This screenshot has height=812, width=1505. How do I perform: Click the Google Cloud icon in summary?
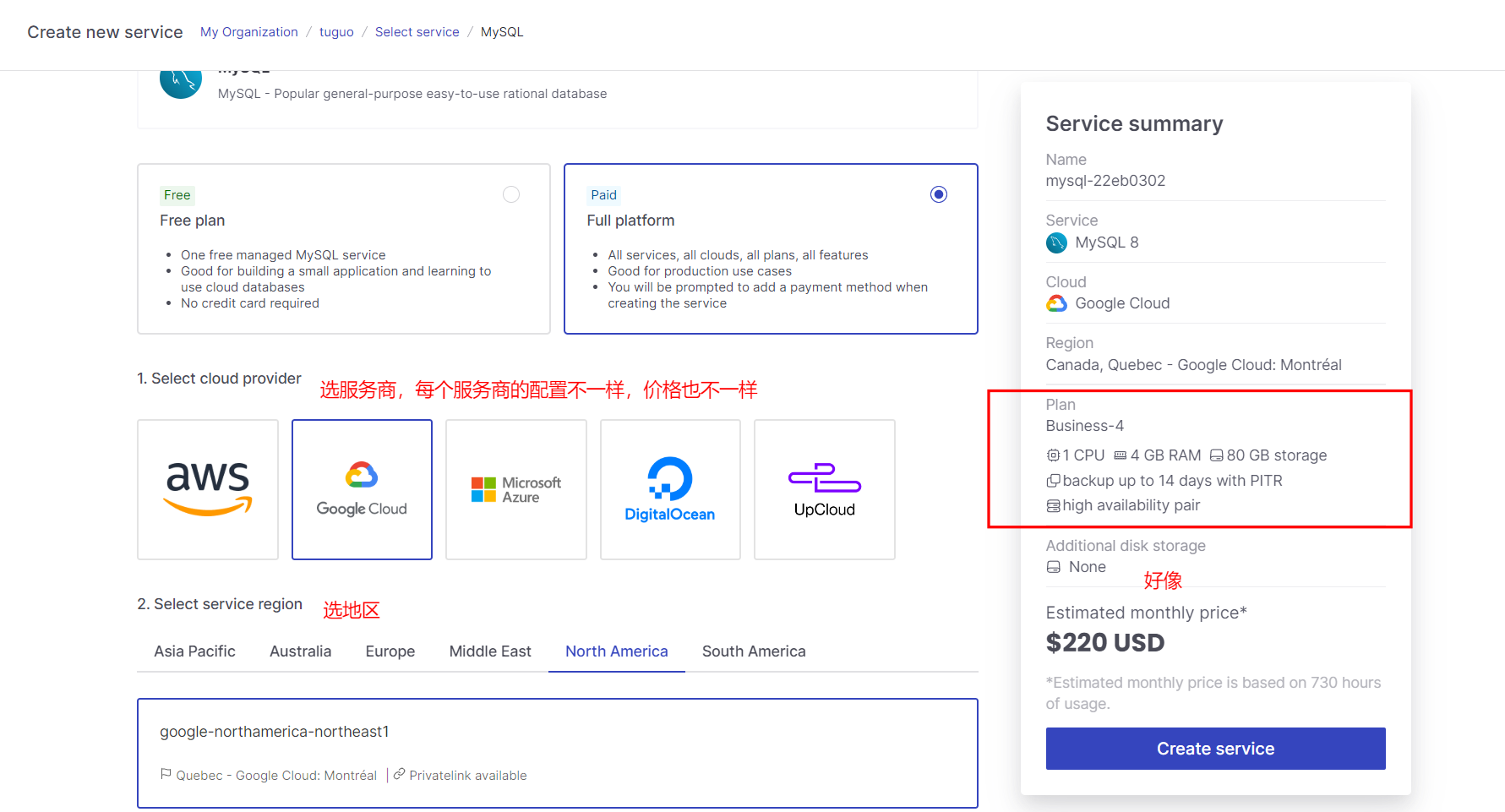click(x=1056, y=303)
